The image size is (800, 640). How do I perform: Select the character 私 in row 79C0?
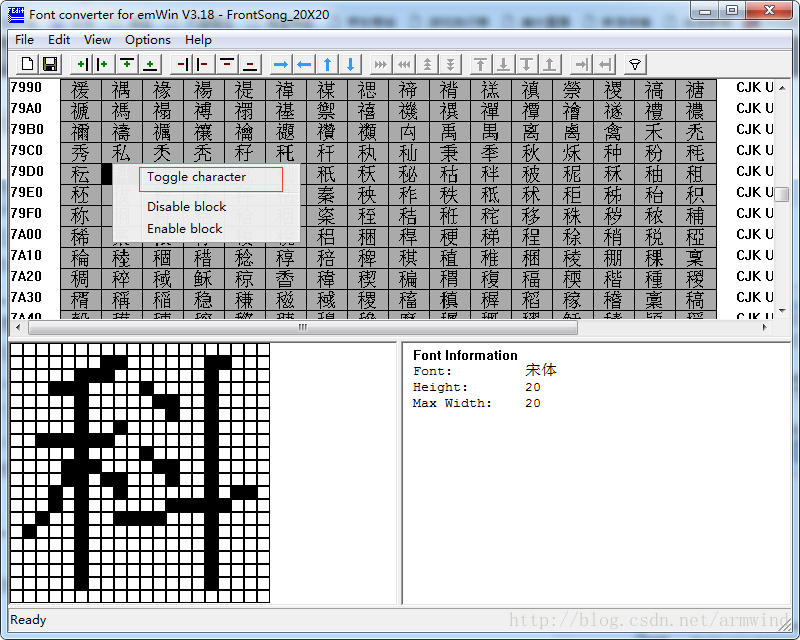point(121,153)
